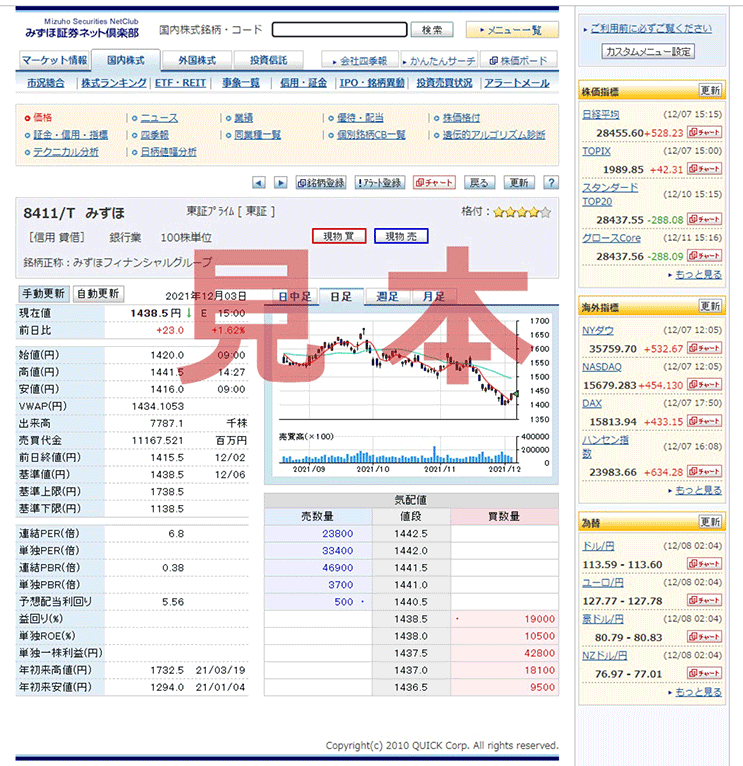
Task: Enable 自動更新 mode
Action: click(98, 294)
